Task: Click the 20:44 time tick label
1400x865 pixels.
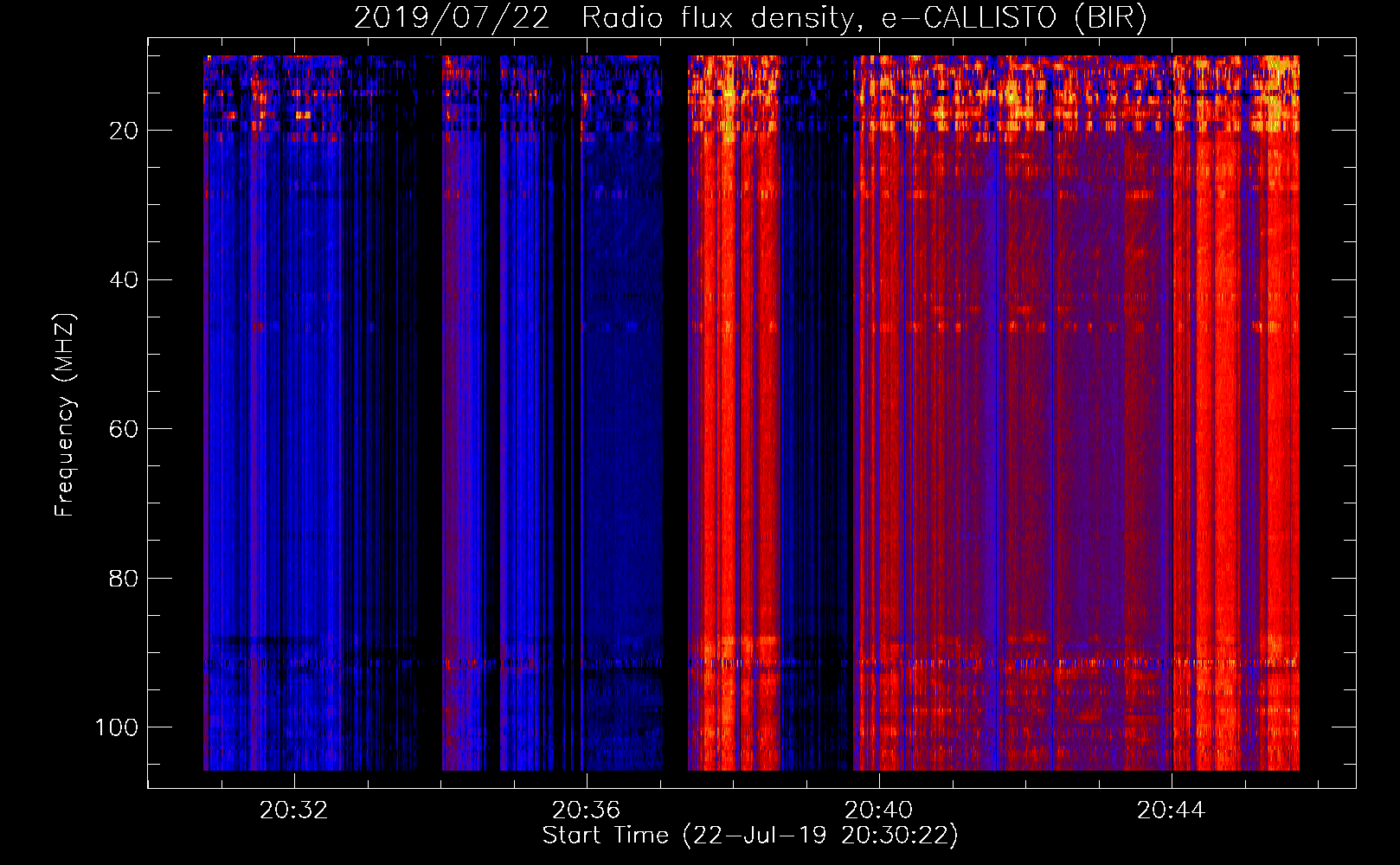Action: [x=1172, y=810]
